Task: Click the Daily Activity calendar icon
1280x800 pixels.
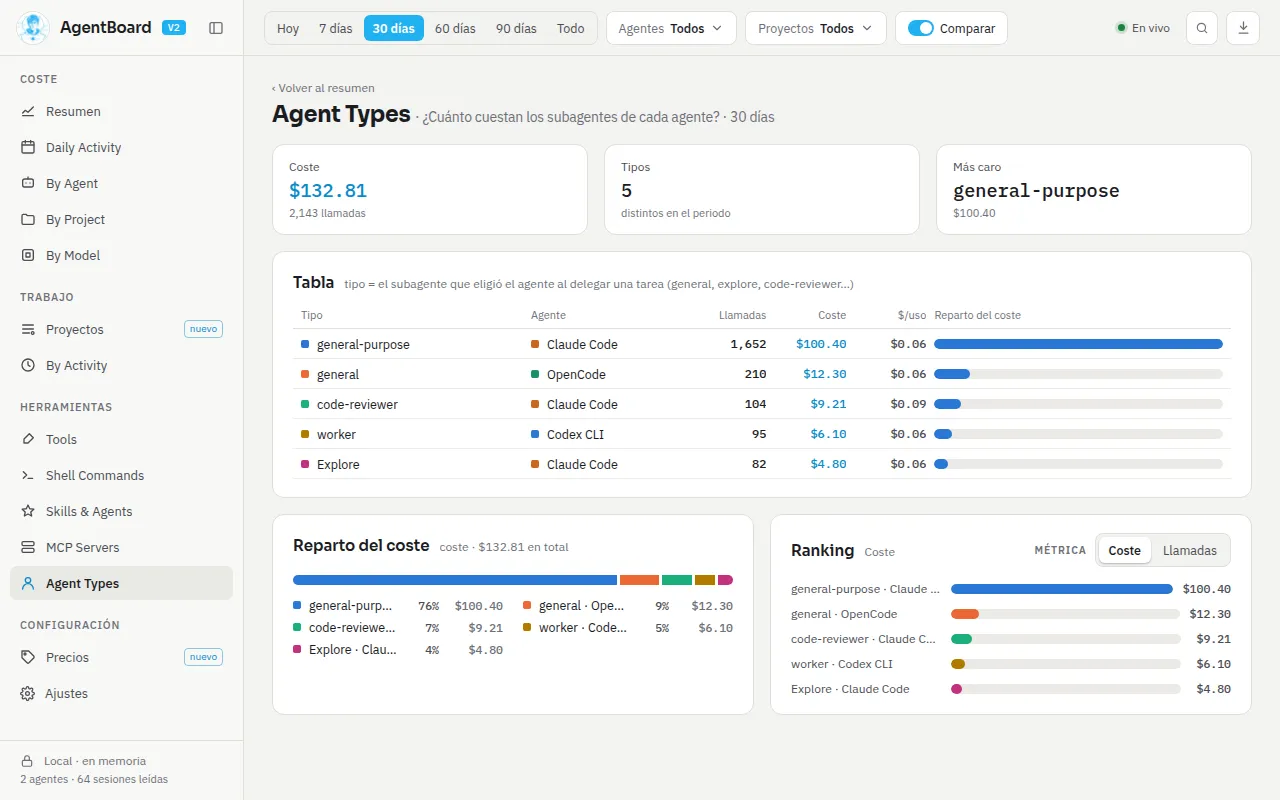Action: (x=28, y=147)
